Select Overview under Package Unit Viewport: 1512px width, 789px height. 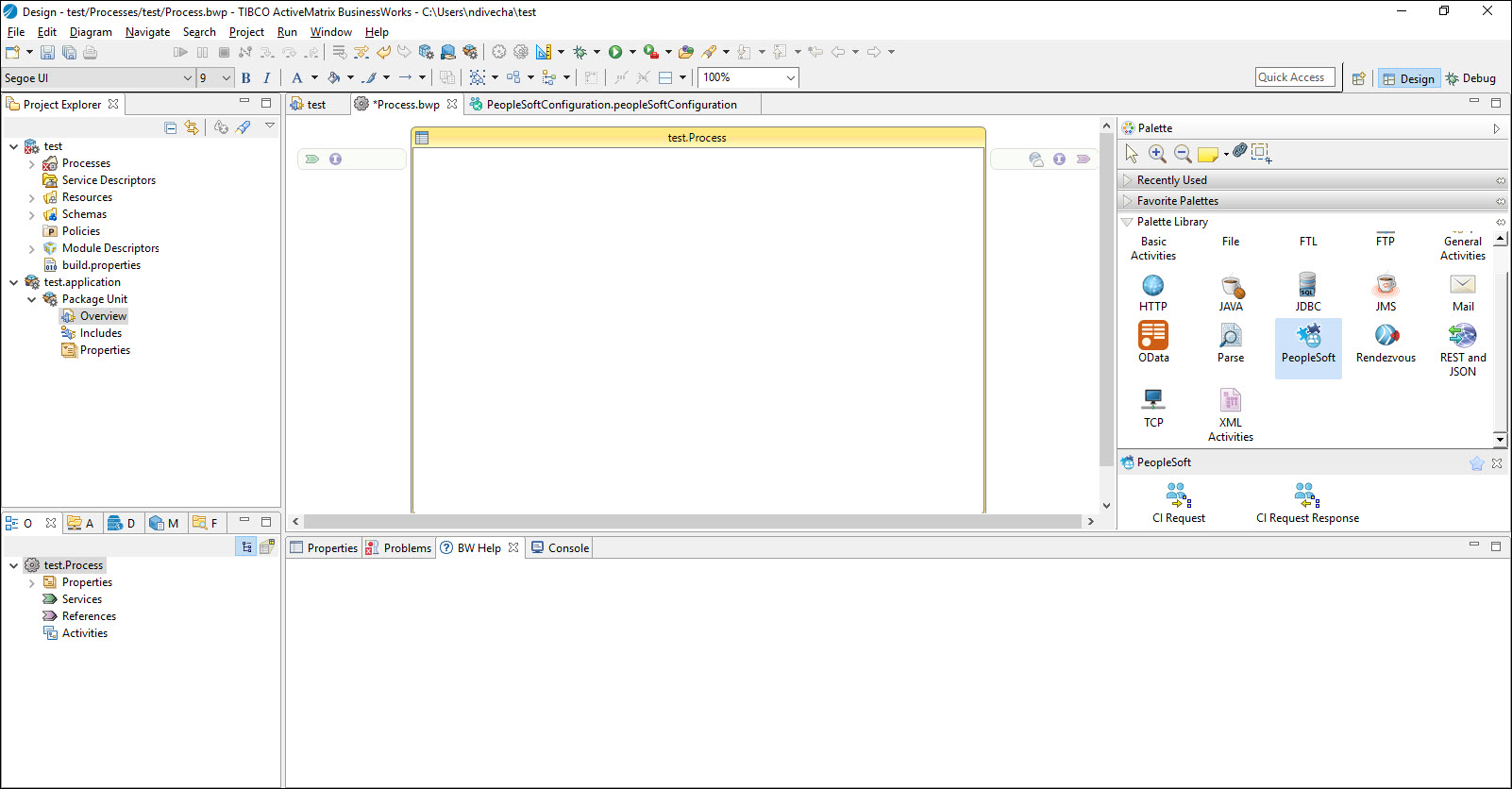[103, 316]
